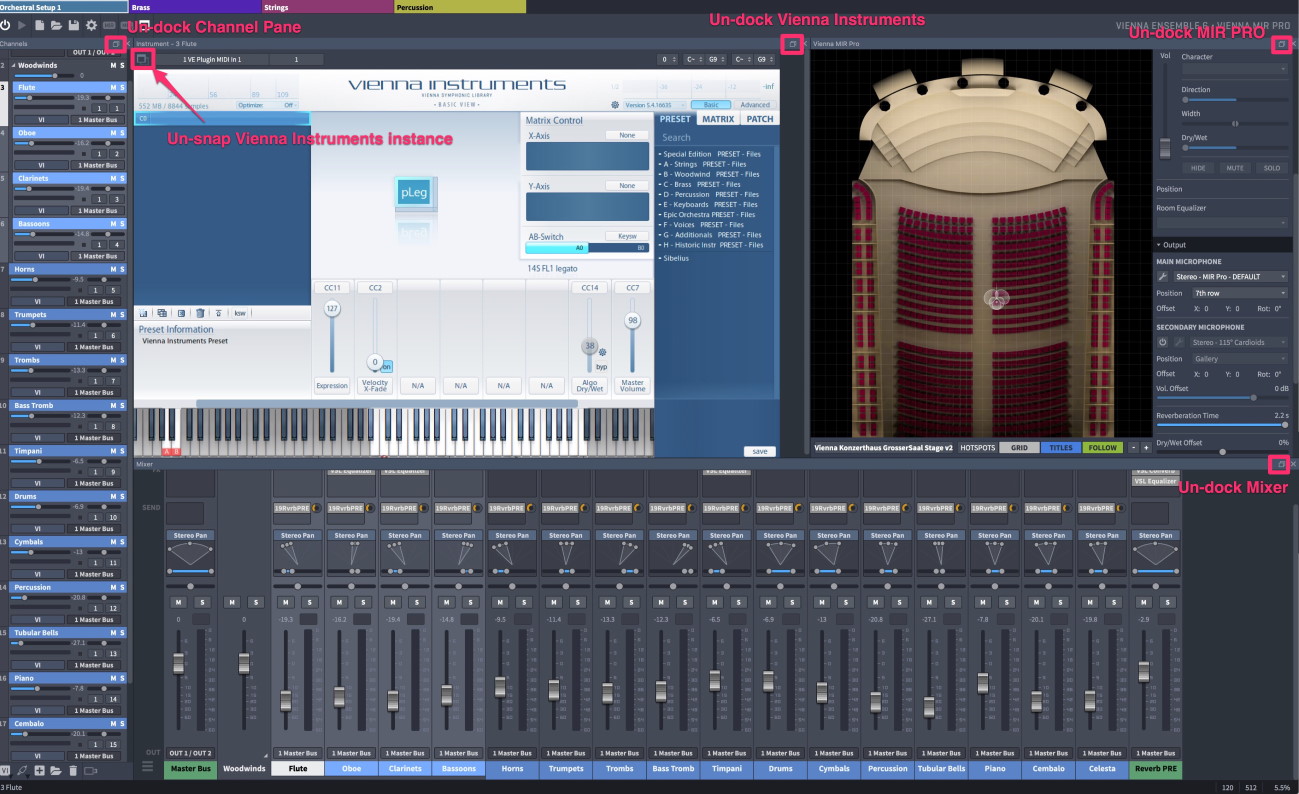The image size is (1299, 794).
Task: Open secondary microphone Stereo 115° Cardioids dropdown
Action: (1239, 342)
